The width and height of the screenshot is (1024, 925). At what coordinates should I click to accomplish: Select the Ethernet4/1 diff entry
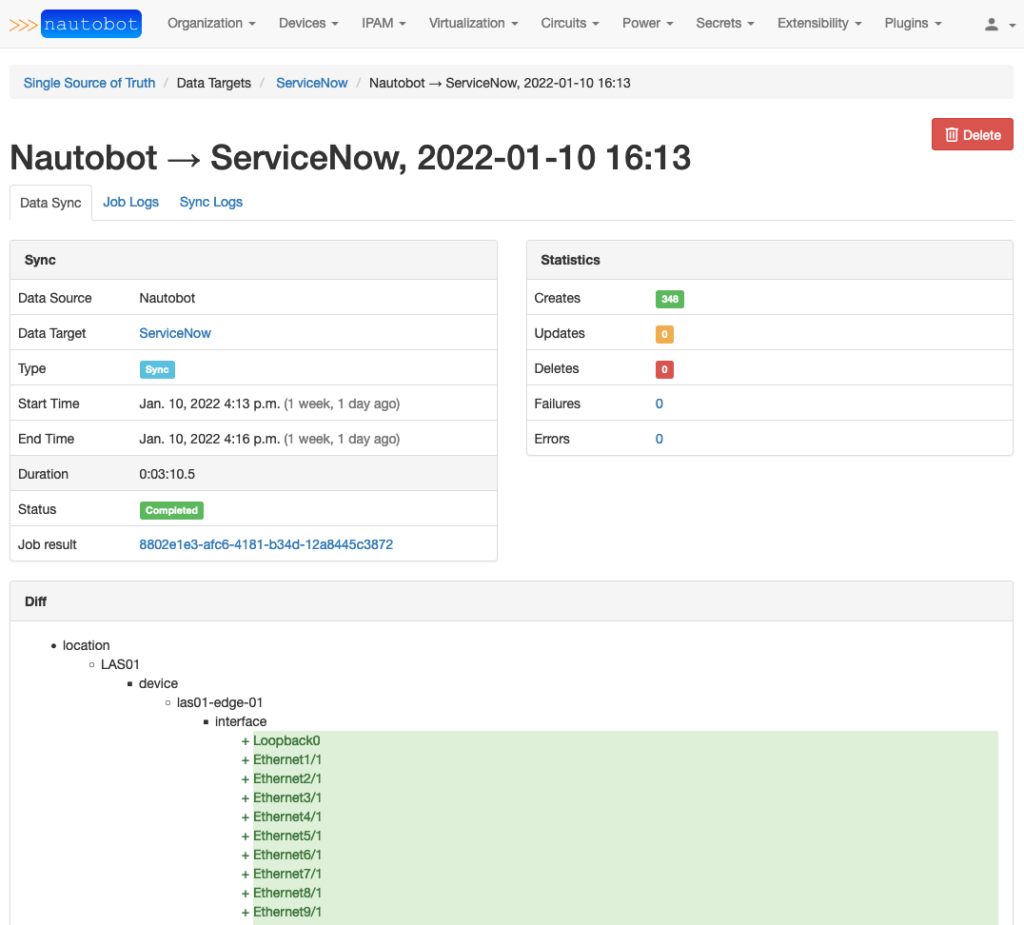coord(287,817)
